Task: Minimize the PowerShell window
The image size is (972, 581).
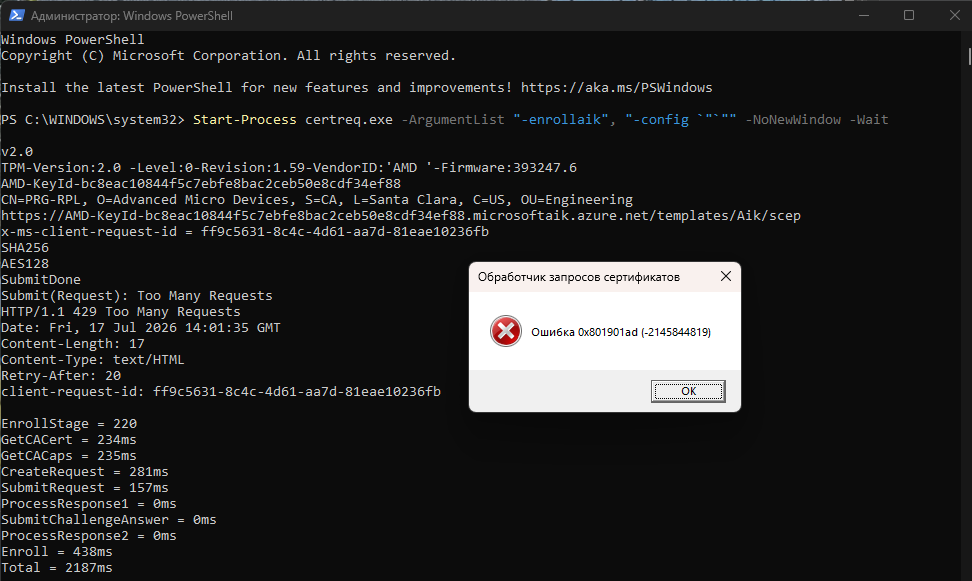Action: point(864,16)
